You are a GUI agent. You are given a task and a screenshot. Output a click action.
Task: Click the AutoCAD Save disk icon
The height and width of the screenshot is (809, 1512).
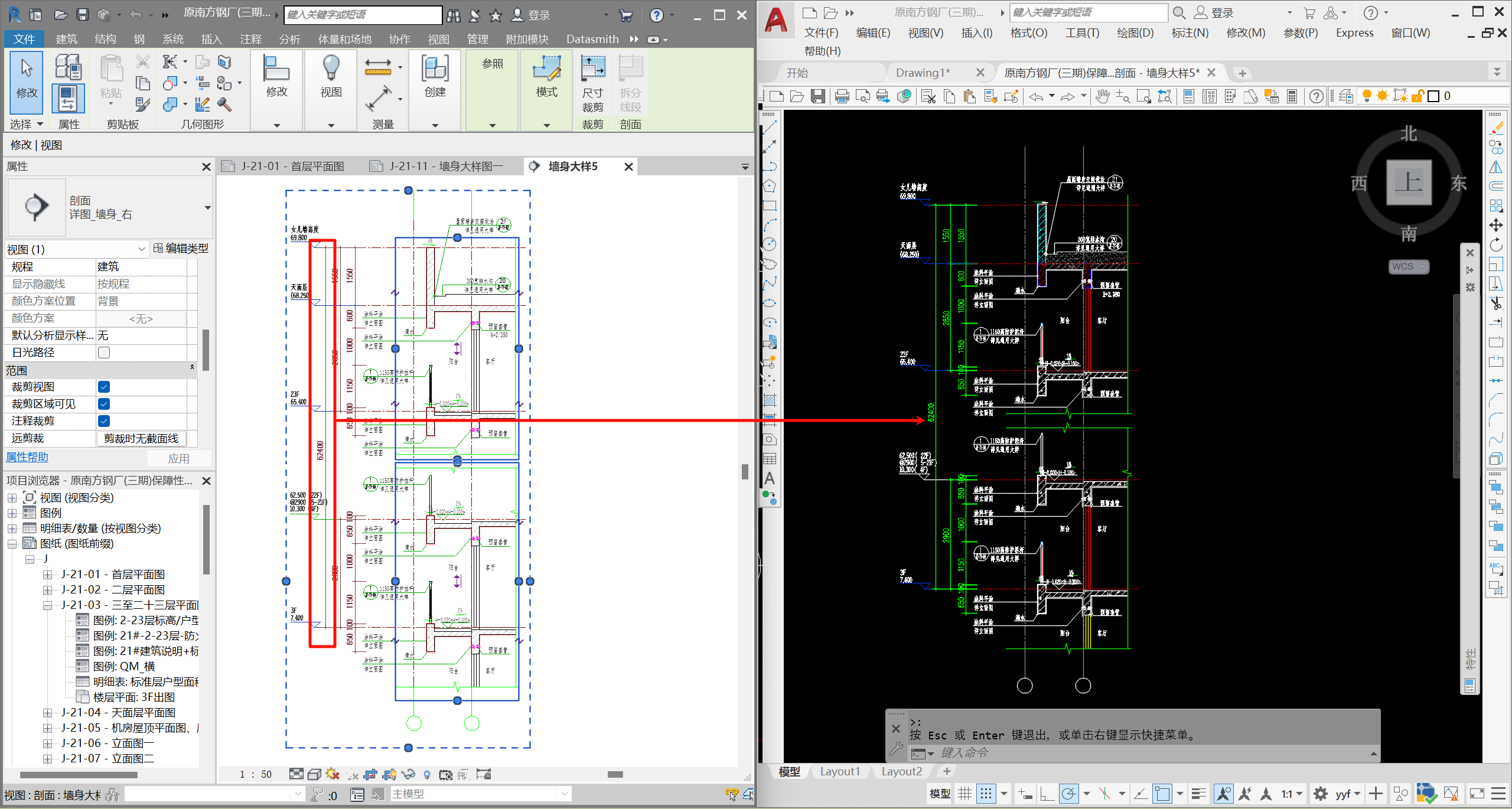pyautogui.click(x=817, y=96)
